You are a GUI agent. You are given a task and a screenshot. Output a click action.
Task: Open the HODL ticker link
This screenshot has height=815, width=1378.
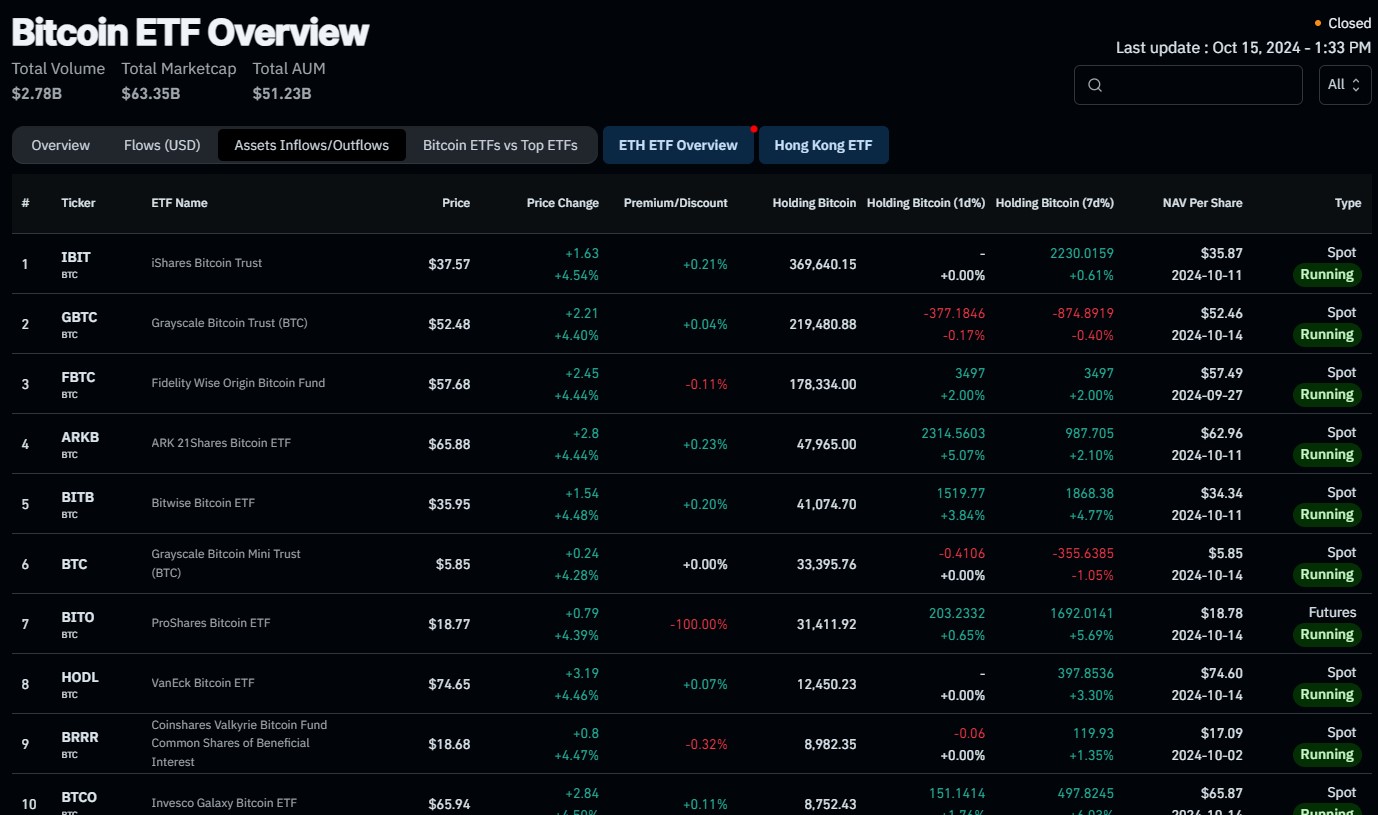80,678
